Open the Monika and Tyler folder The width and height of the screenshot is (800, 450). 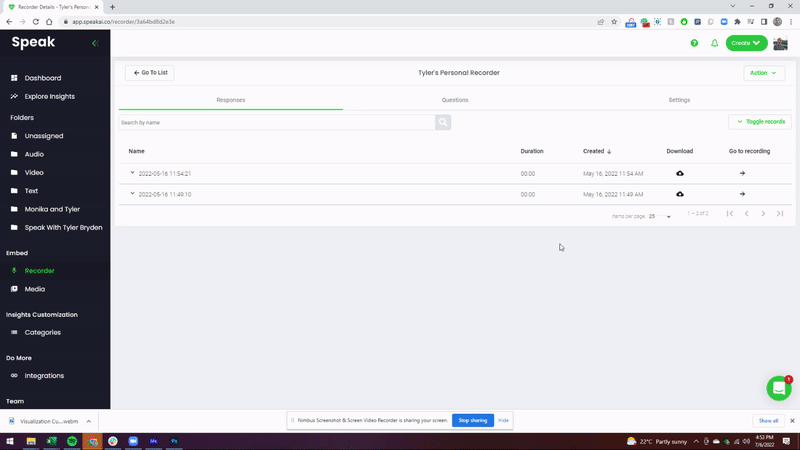(x=52, y=209)
